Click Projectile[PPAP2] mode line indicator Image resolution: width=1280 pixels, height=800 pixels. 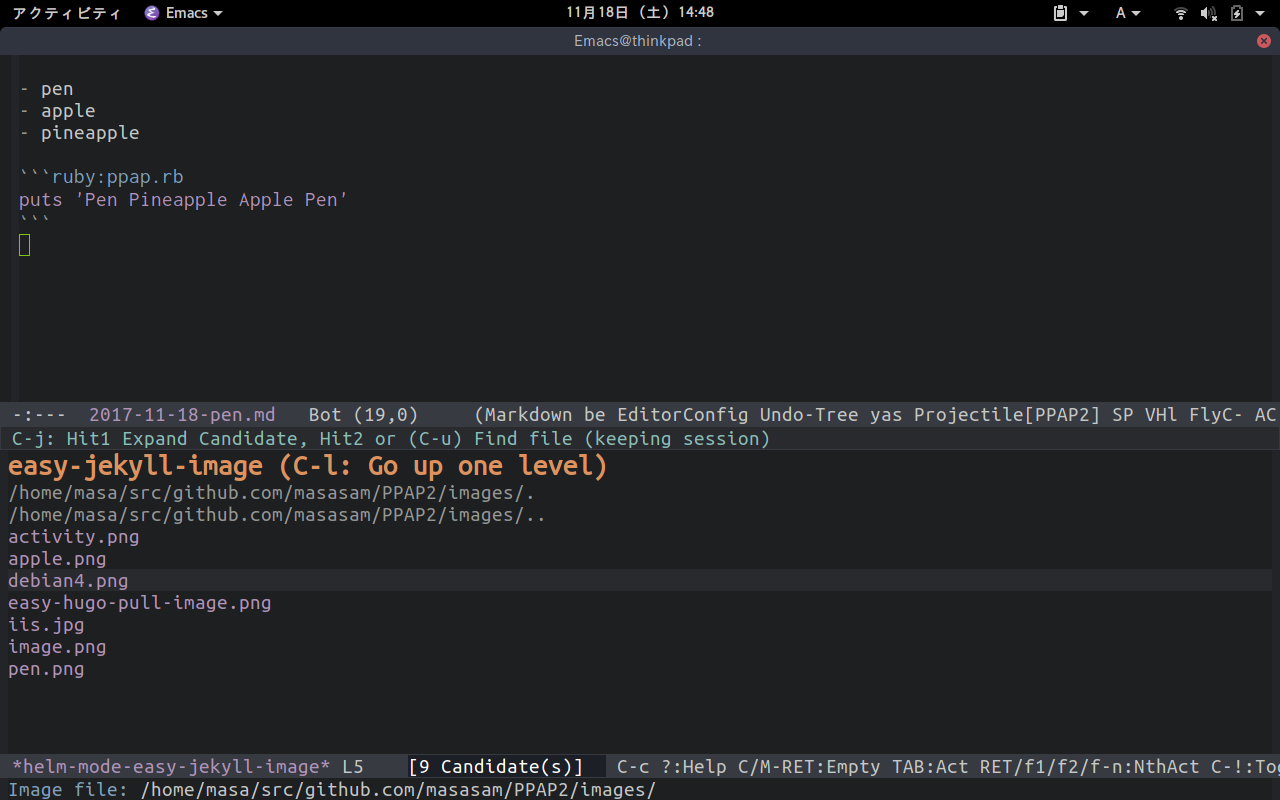[1007, 414]
